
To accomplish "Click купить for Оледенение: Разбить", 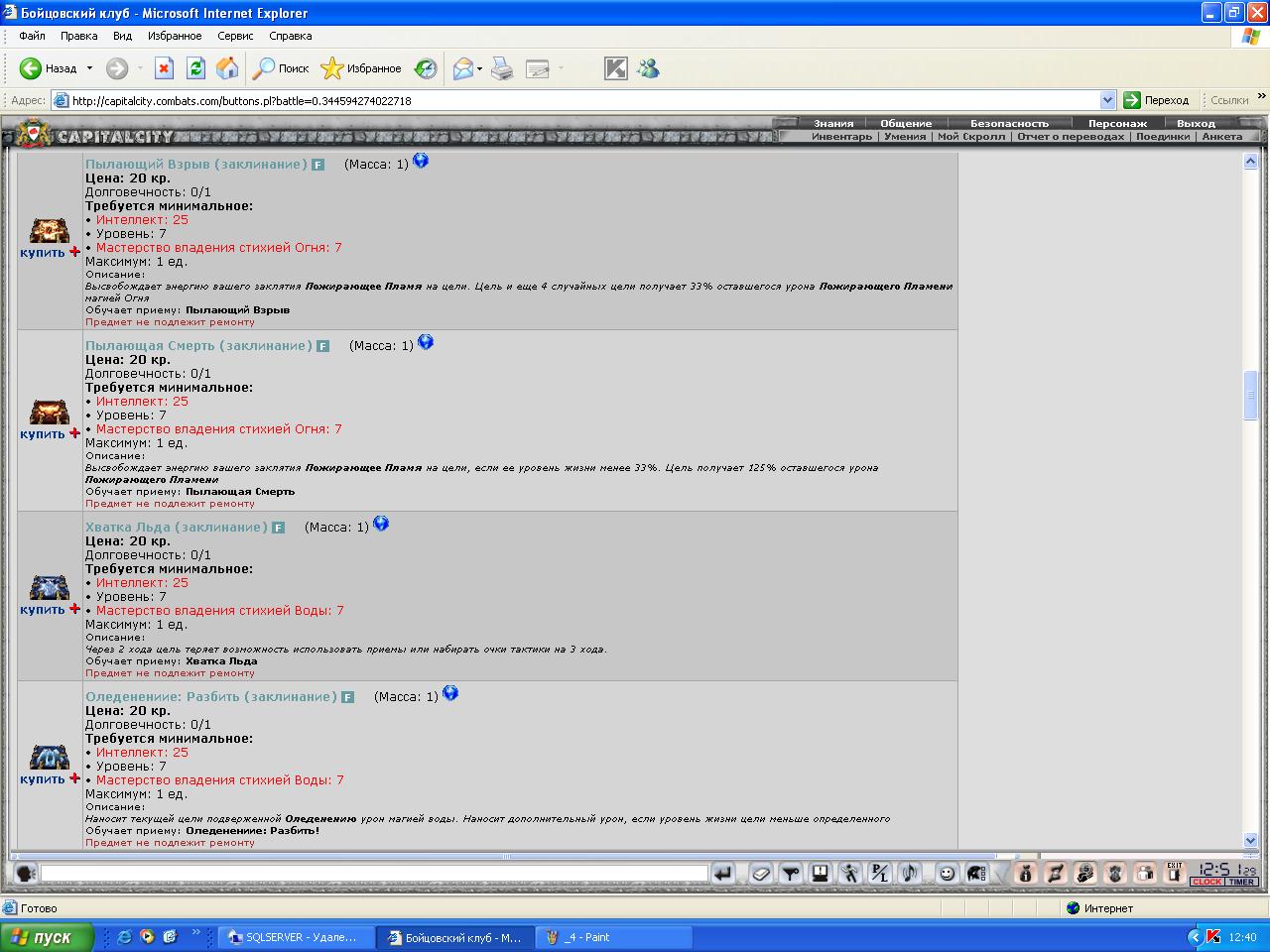I will coord(43,779).
